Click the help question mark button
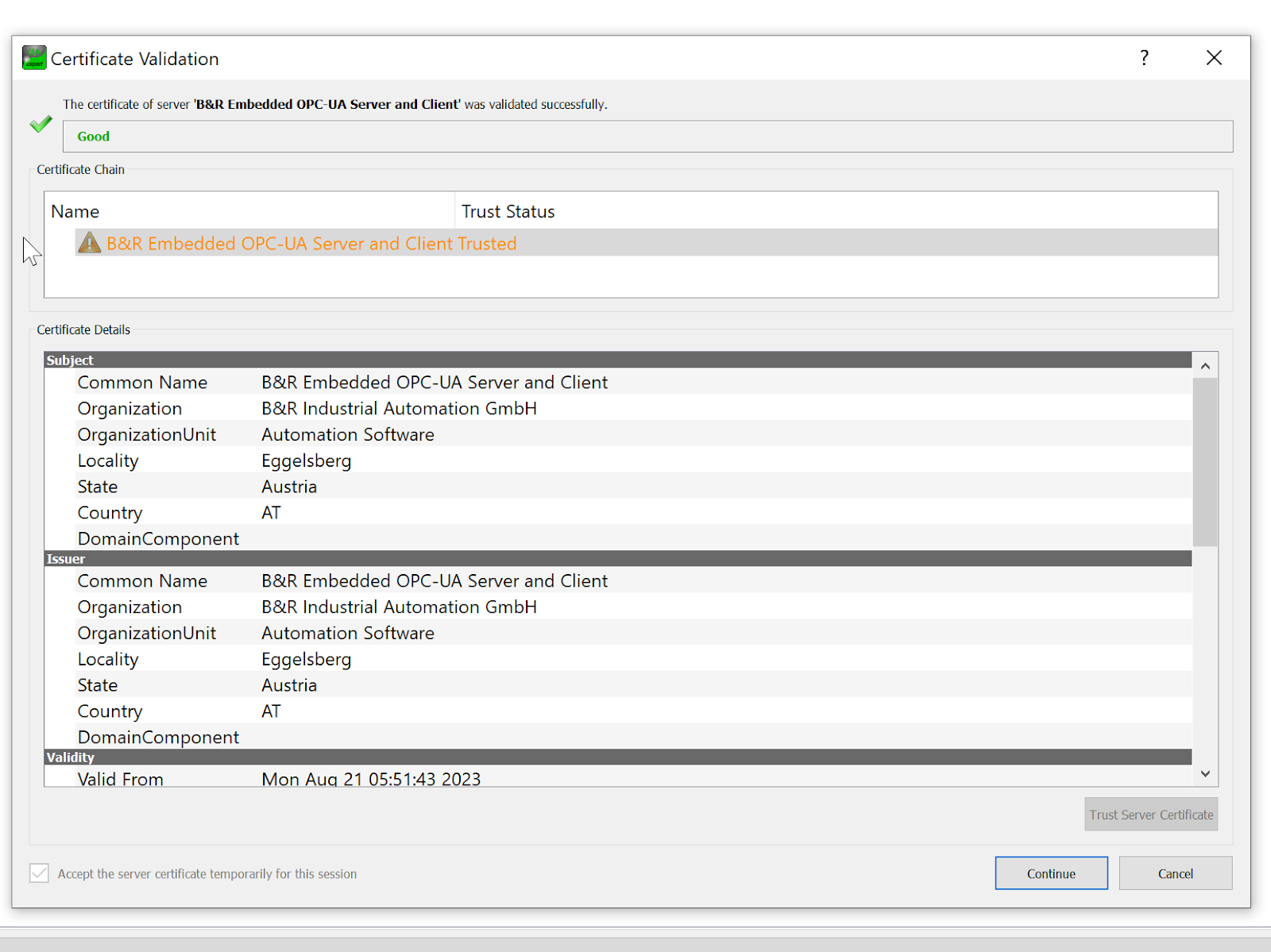 click(x=1144, y=58)
